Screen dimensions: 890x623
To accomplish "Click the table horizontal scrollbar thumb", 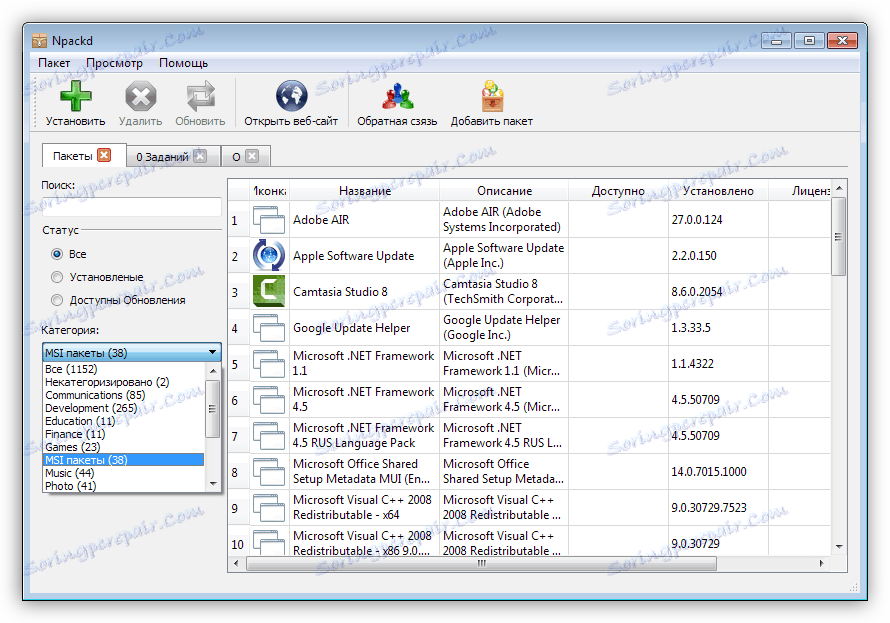I will point(481,563).
